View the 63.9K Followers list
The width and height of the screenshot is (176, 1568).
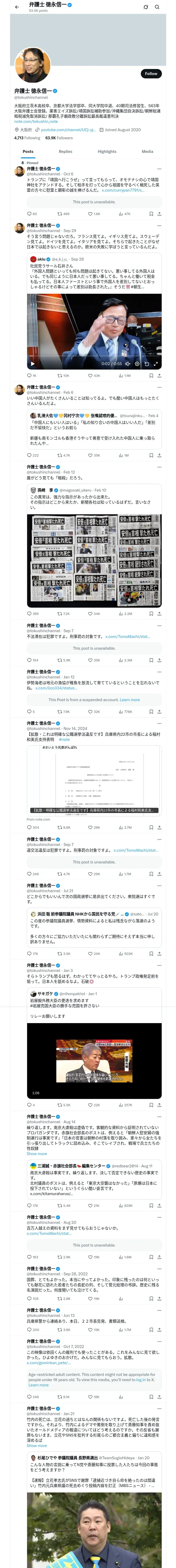59,138
